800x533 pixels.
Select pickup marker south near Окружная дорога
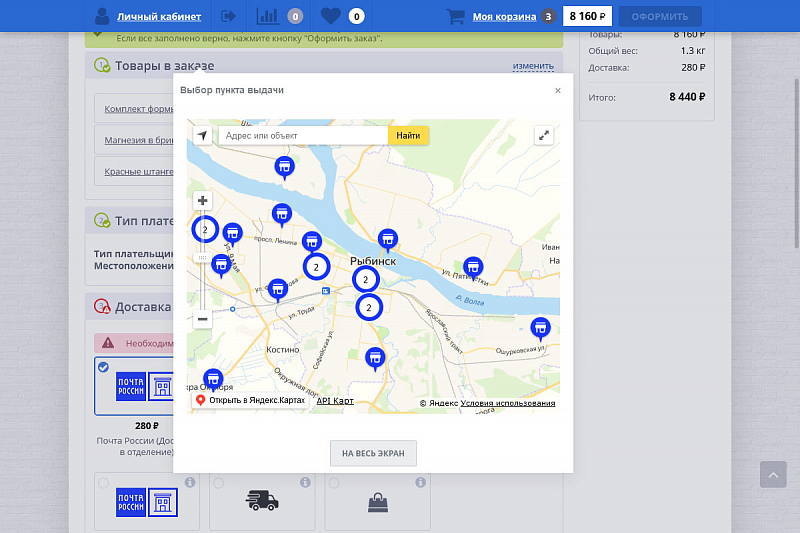[x=375, y=359]
